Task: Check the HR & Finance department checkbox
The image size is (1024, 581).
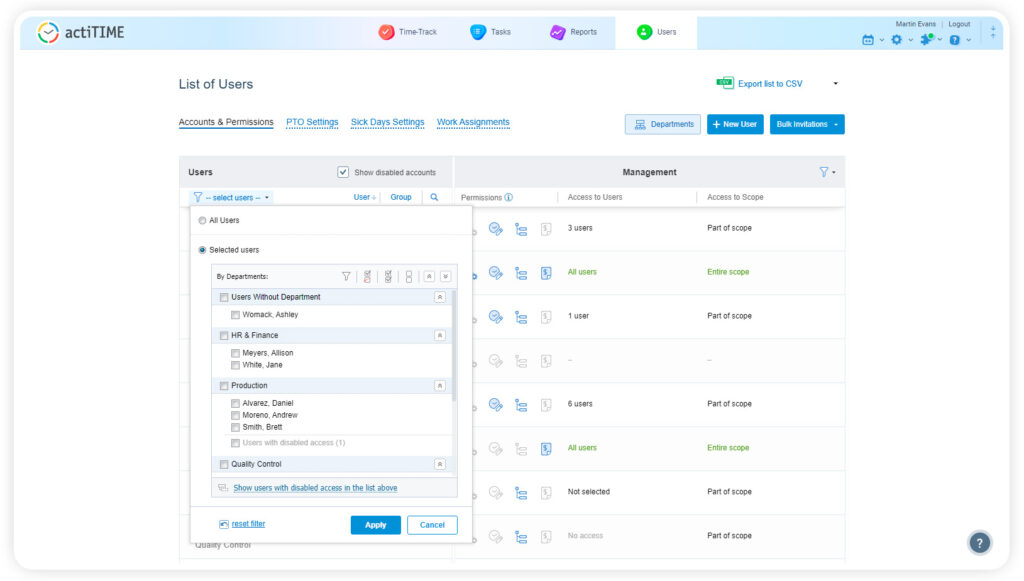Action: (223, 334)
